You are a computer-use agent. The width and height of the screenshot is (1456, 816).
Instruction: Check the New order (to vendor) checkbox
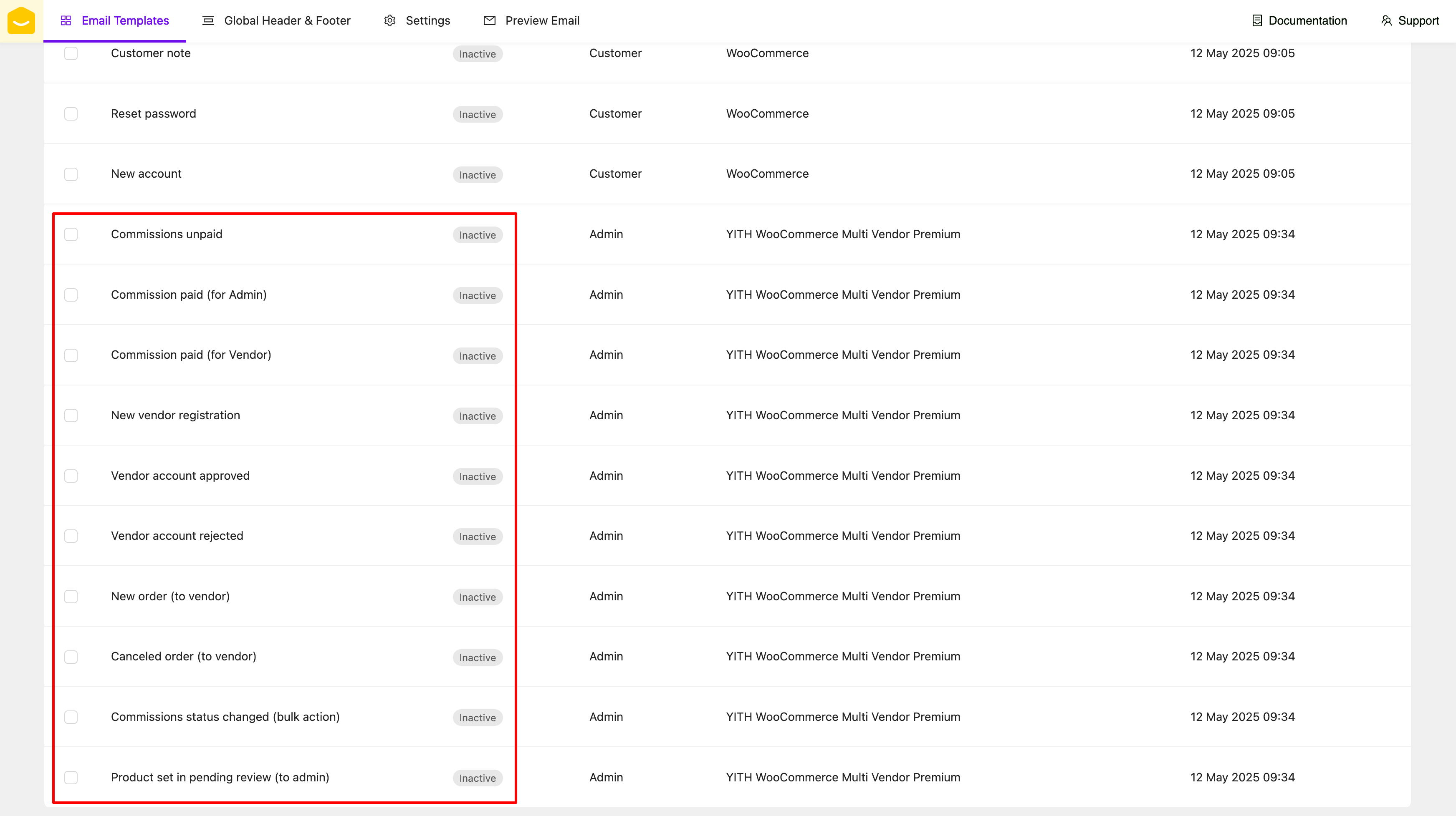tap(71, 596)
